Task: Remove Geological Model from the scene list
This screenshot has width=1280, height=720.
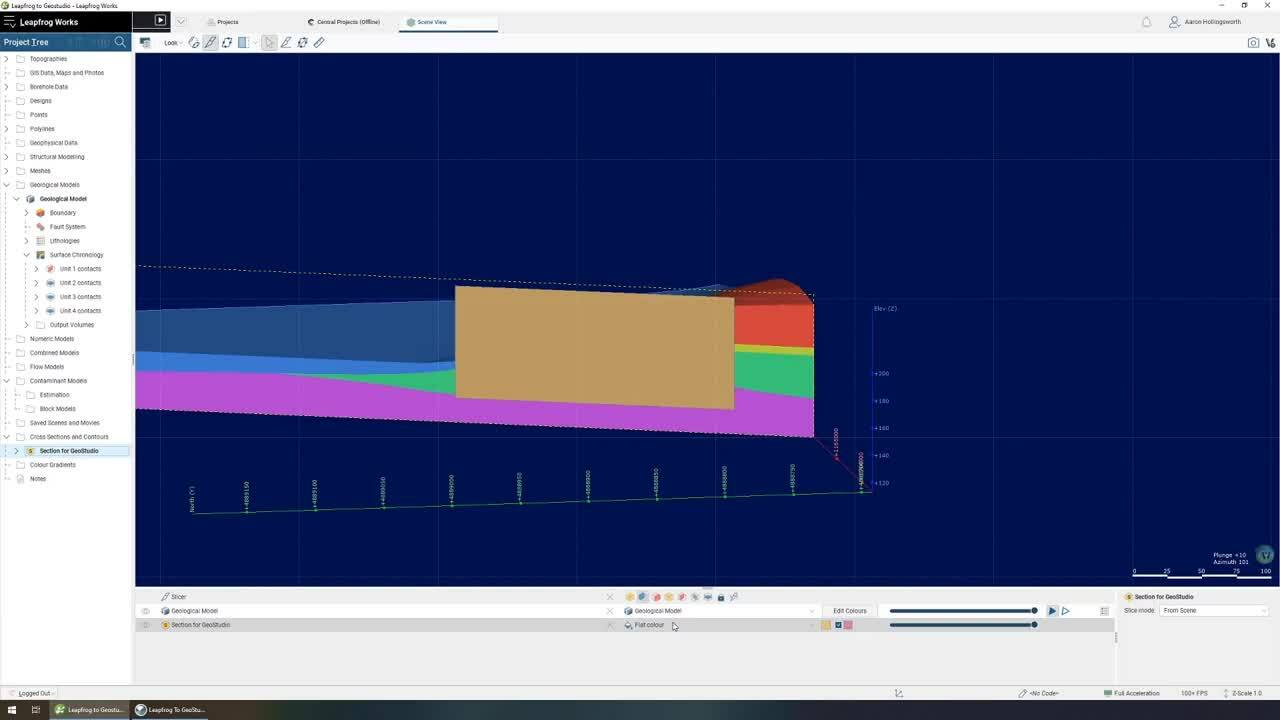Action: pyautogui.click(x=610, y=611)
